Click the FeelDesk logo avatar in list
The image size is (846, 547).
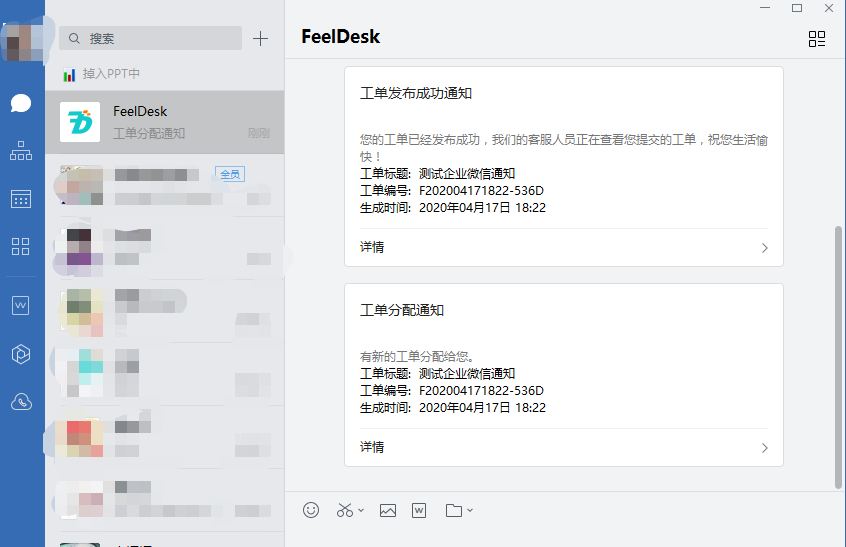tap(80, 122)
